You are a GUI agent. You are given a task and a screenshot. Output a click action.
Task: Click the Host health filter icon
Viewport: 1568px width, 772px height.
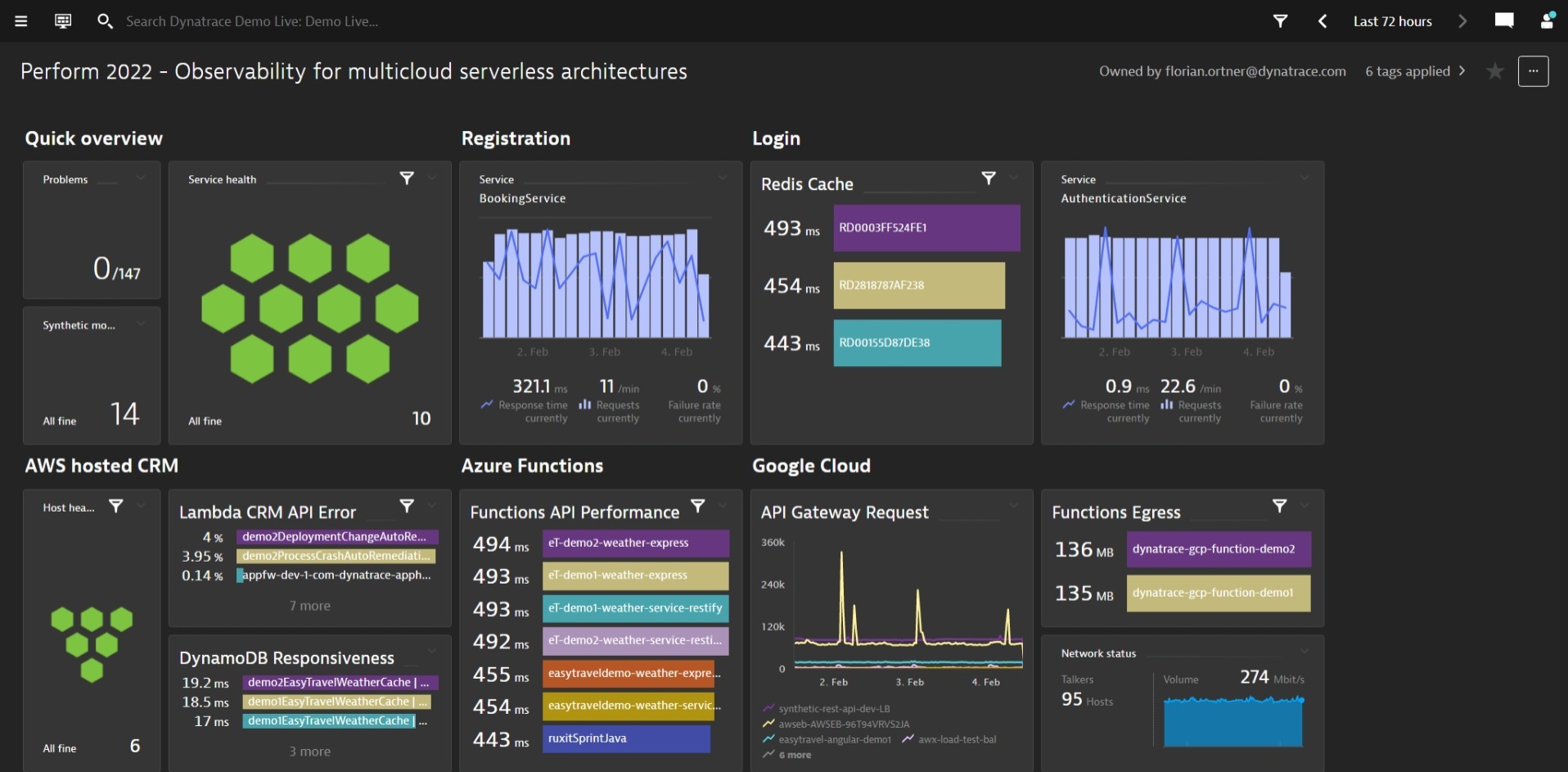coord(116,506)
